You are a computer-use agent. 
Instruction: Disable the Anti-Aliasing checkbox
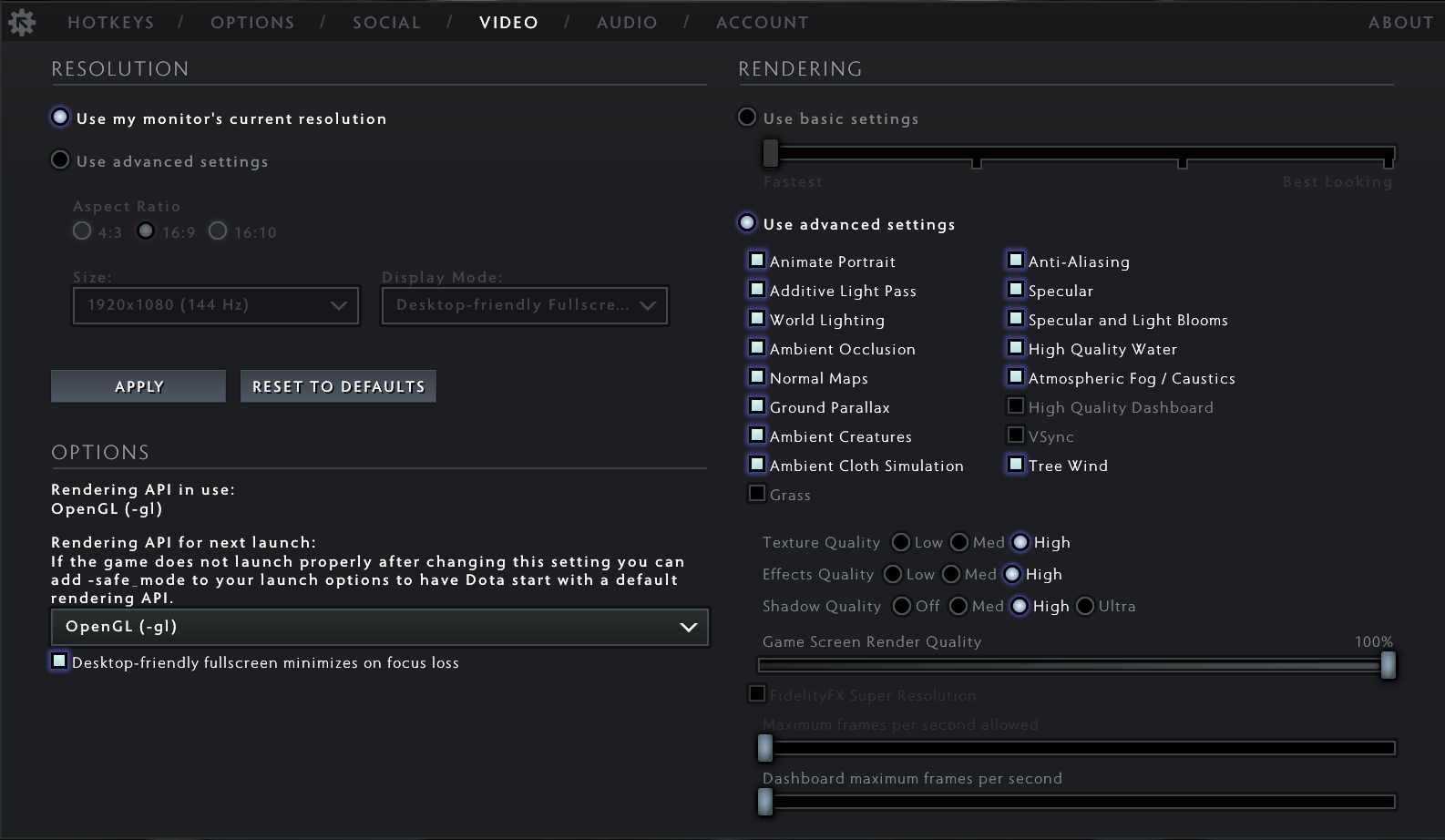pos(1016,260)
